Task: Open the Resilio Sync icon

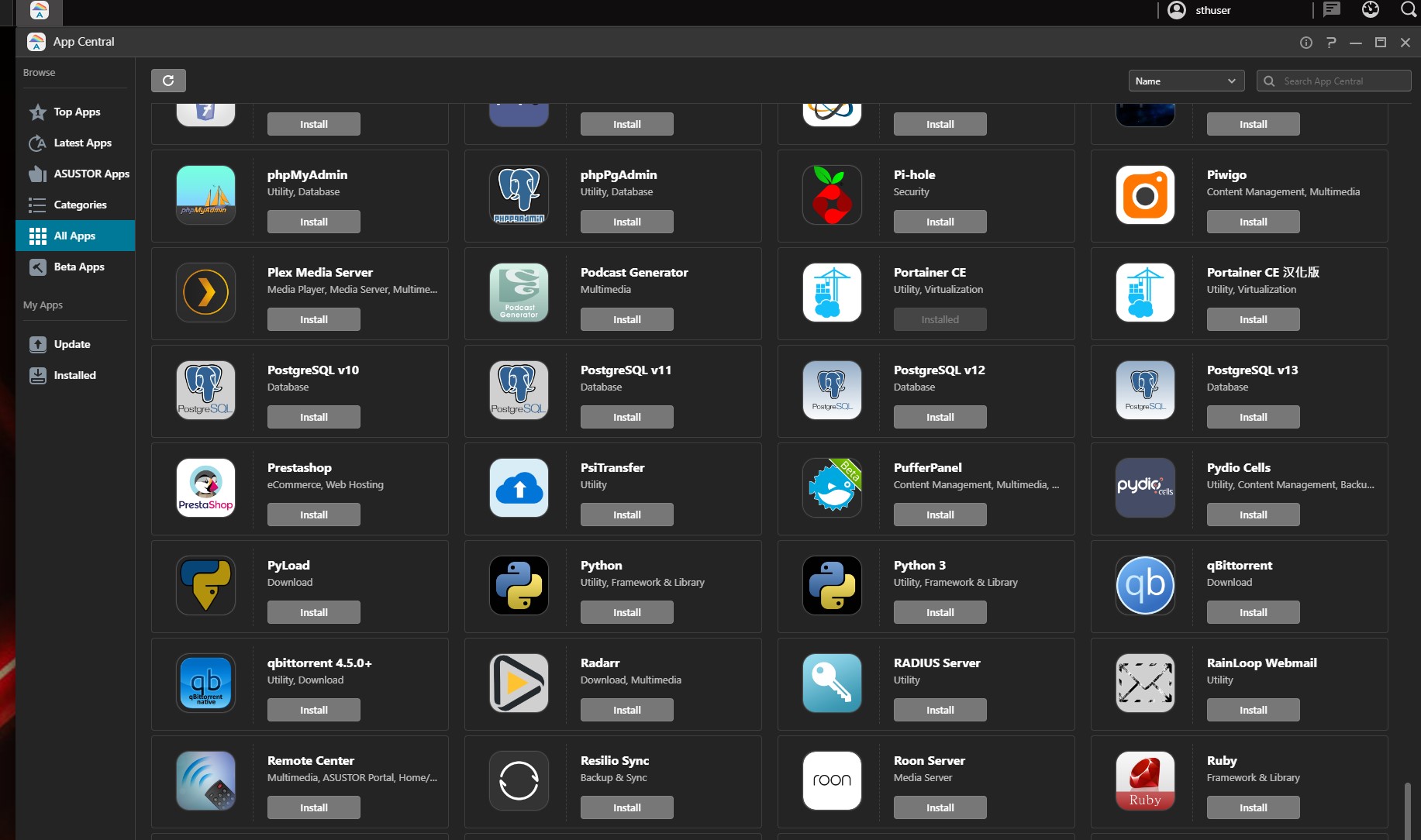Action: (x=519, y=781)
